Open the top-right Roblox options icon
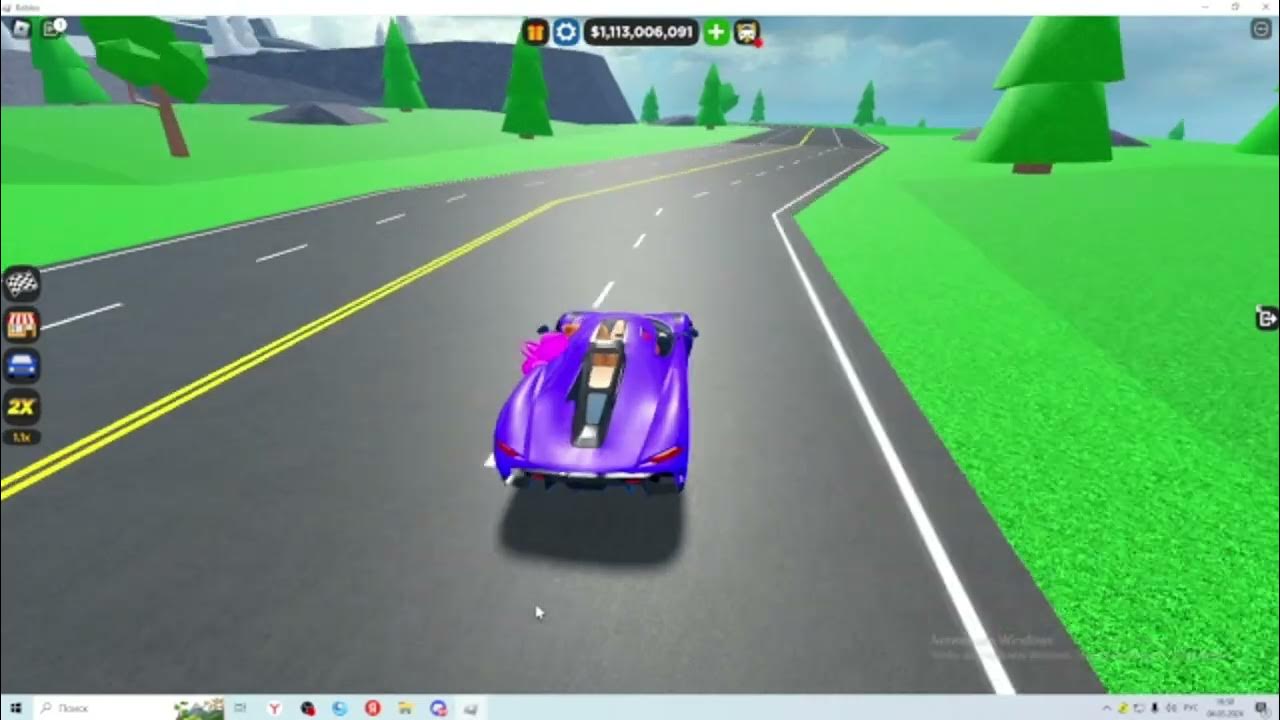1280x720 pixels. (x=1261, y=29)
